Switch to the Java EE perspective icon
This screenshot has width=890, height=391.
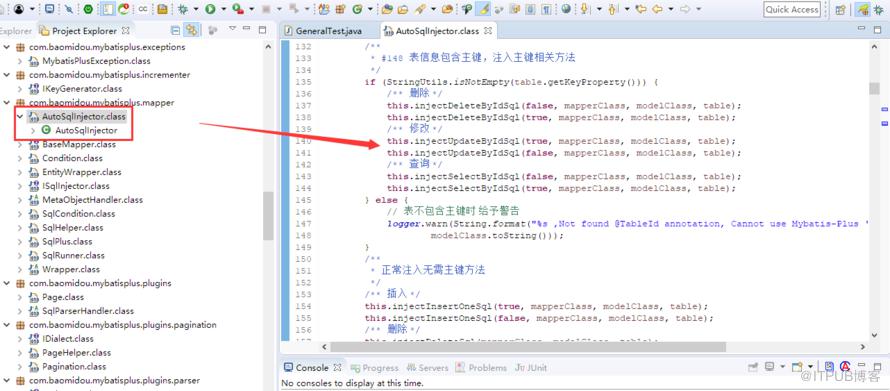coord(863,9)
